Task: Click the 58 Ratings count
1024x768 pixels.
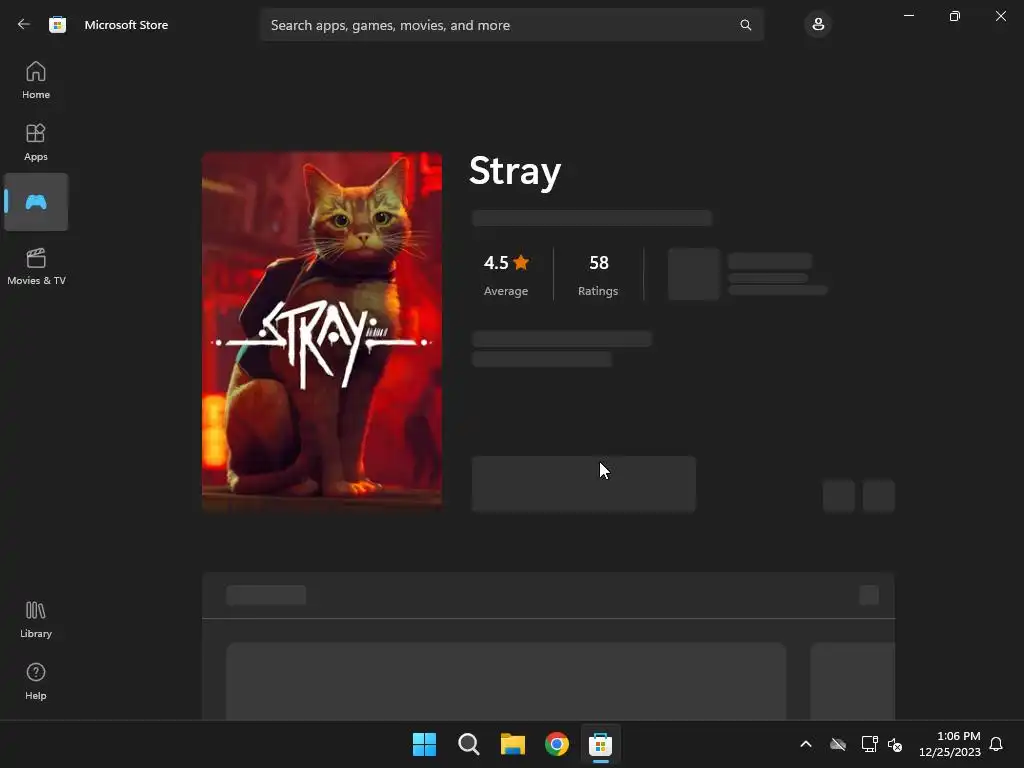Action: click(598, 275)
